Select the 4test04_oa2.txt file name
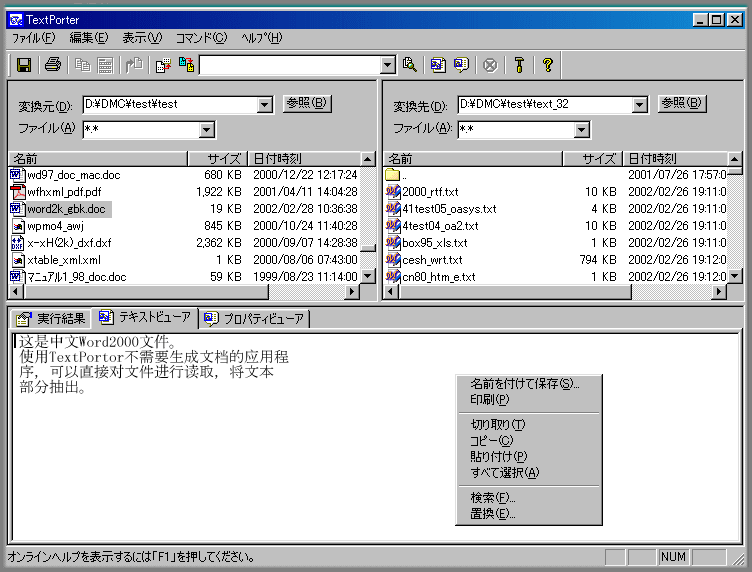Image resolution: width=752 pixels, height=572 pixels. coord(440,226)
